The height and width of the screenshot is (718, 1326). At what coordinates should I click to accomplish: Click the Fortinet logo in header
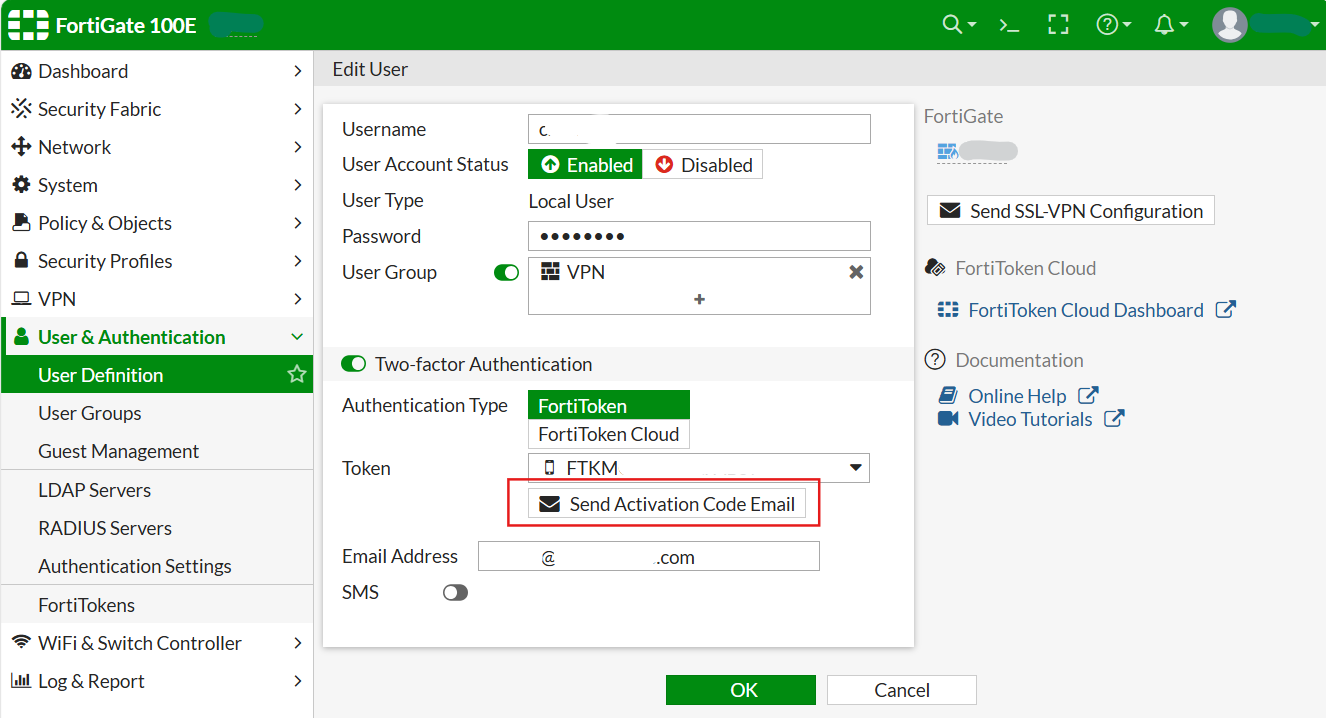pyautogui.click(x=28, y=25)
